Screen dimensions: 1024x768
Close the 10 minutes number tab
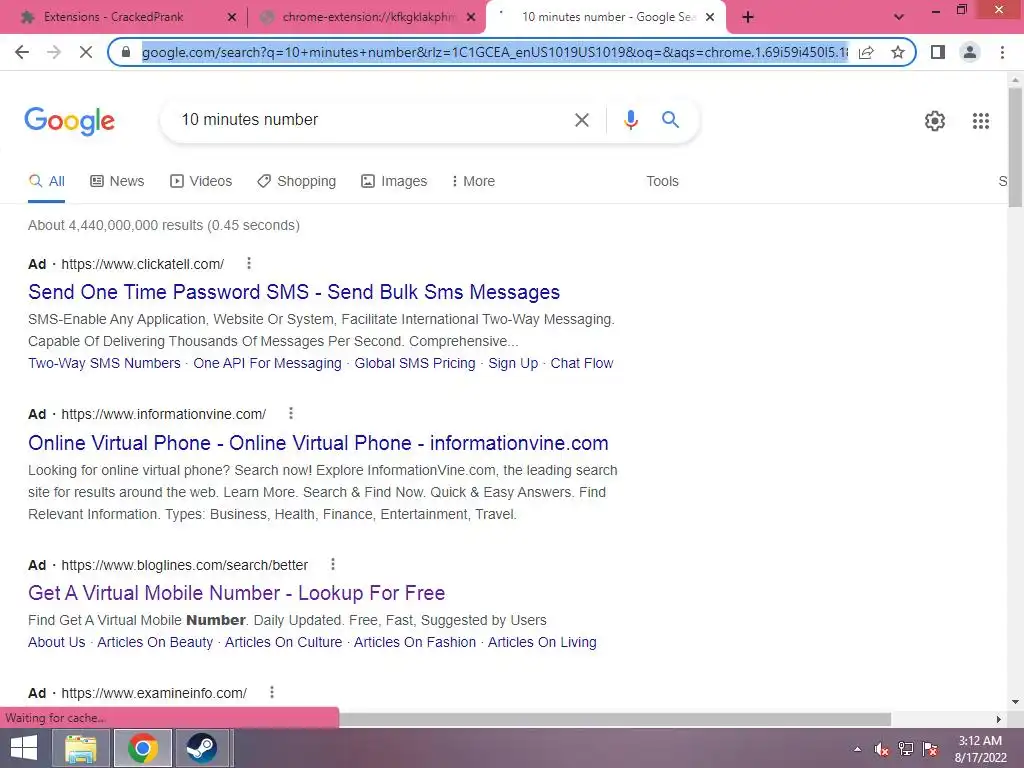click(710, 18)
